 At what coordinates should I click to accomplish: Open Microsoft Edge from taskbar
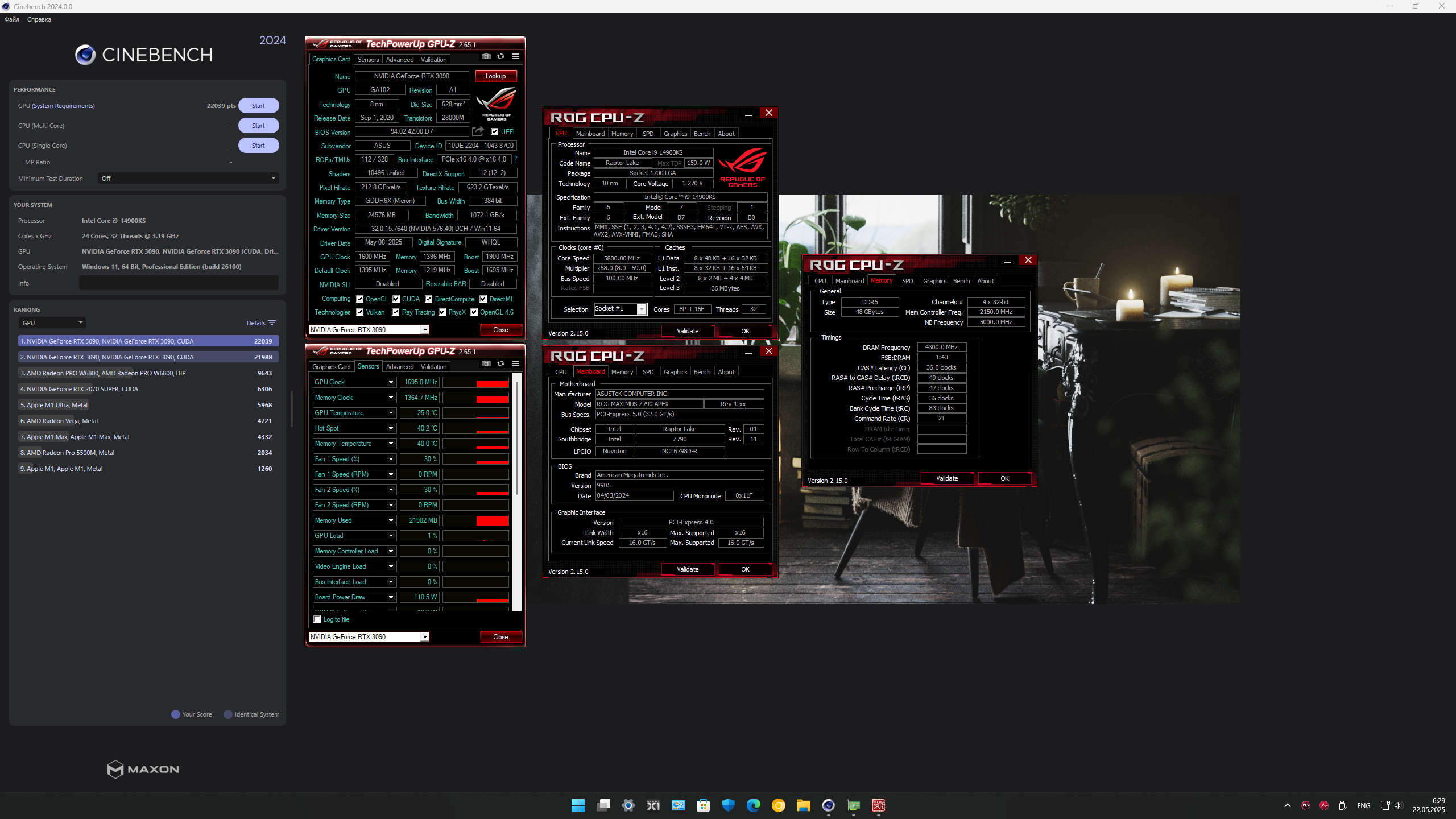[753, 805]
